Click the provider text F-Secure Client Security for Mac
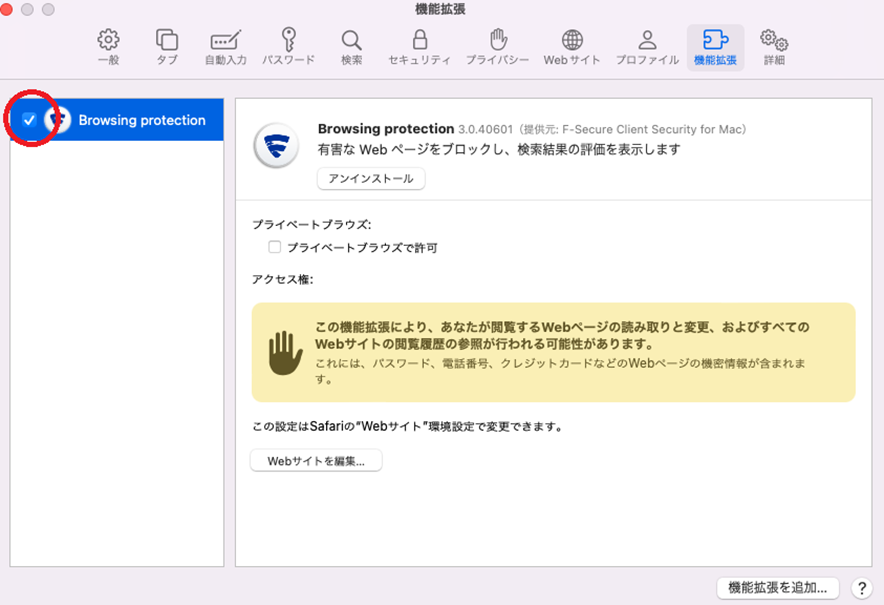 652,129
